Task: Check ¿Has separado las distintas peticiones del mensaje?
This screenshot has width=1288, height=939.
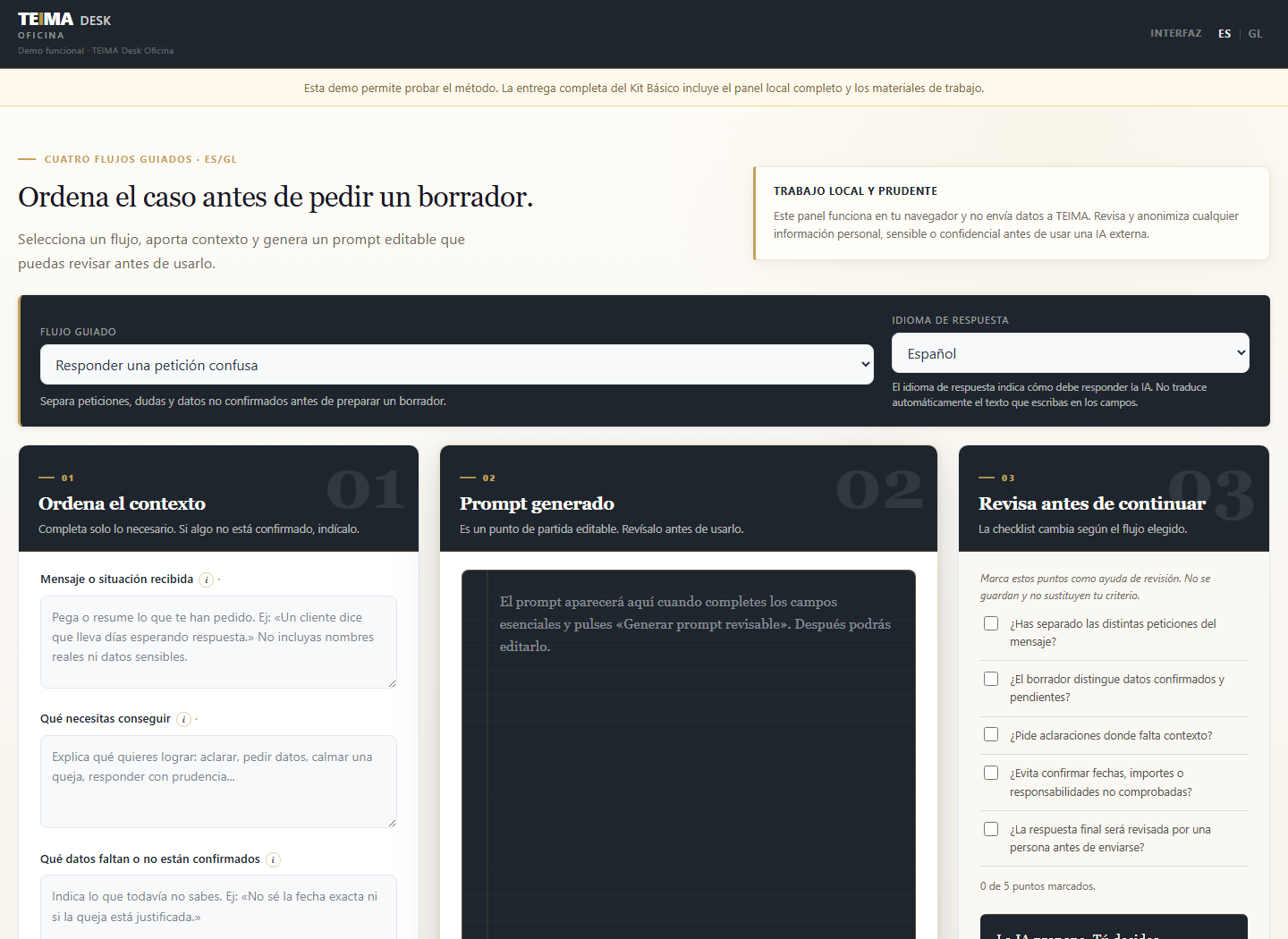Action: (991, 623)
